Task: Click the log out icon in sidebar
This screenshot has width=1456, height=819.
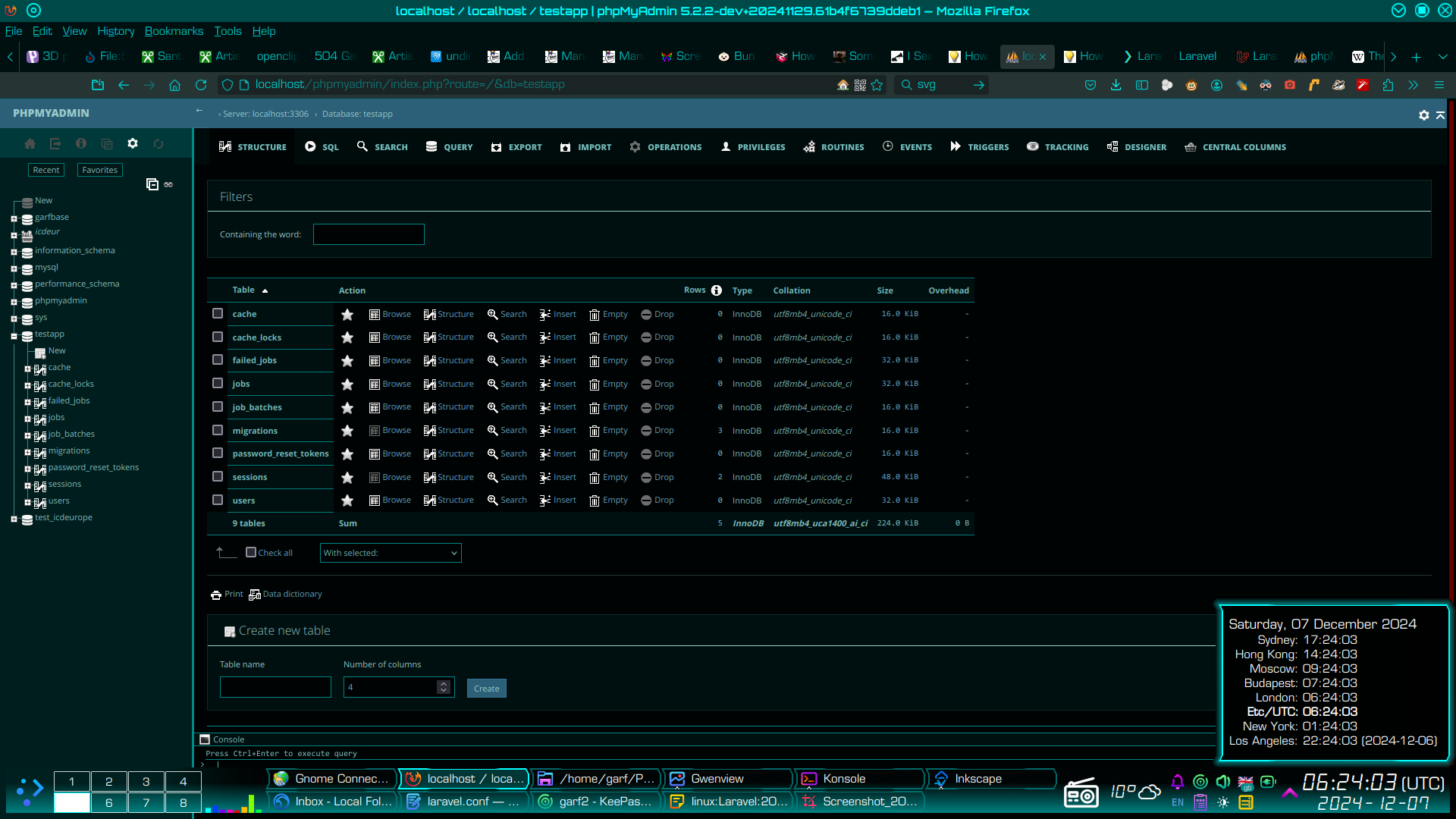Action: click(55, 143)
